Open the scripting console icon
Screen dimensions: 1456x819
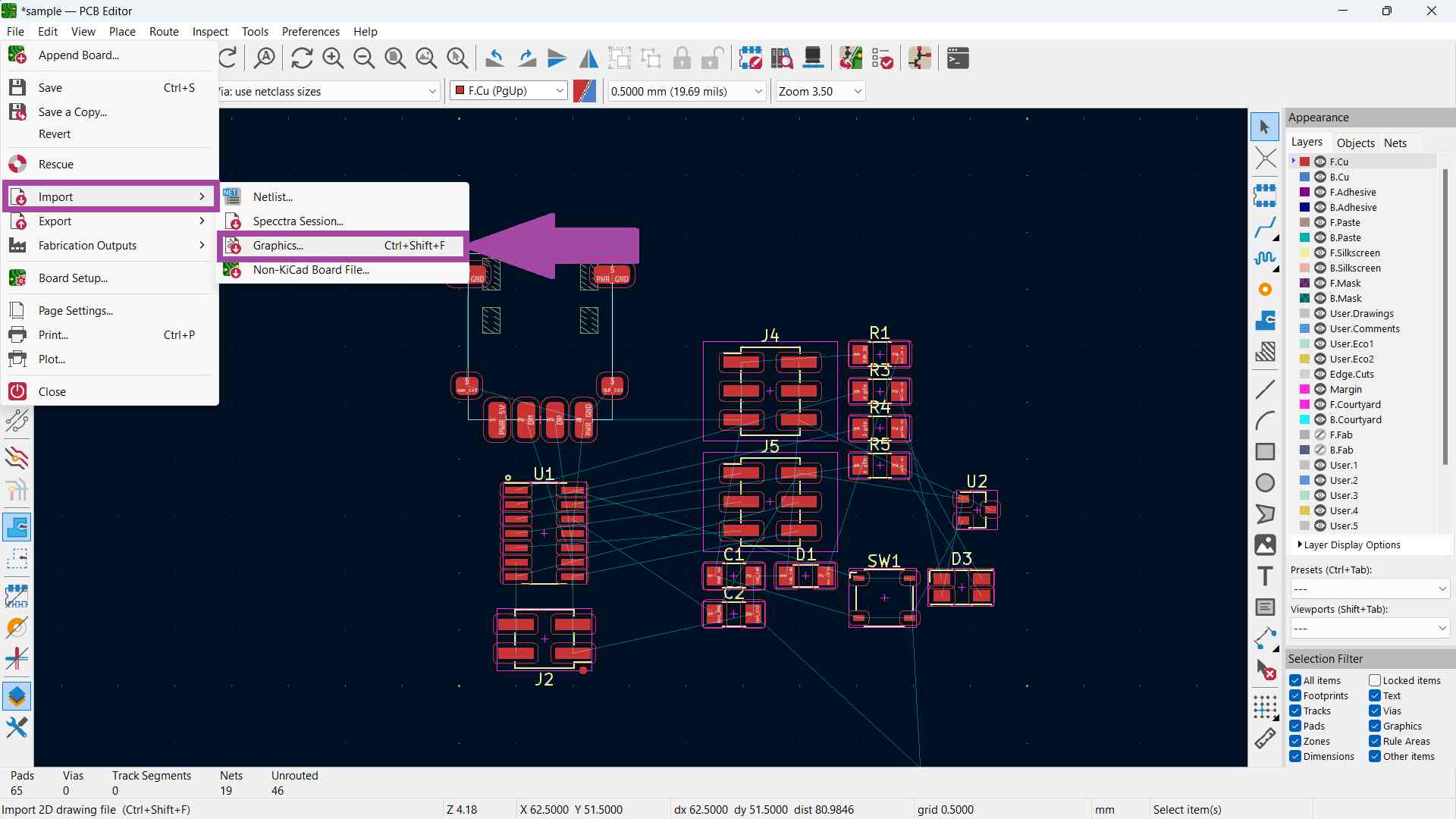tap(958, 58)
